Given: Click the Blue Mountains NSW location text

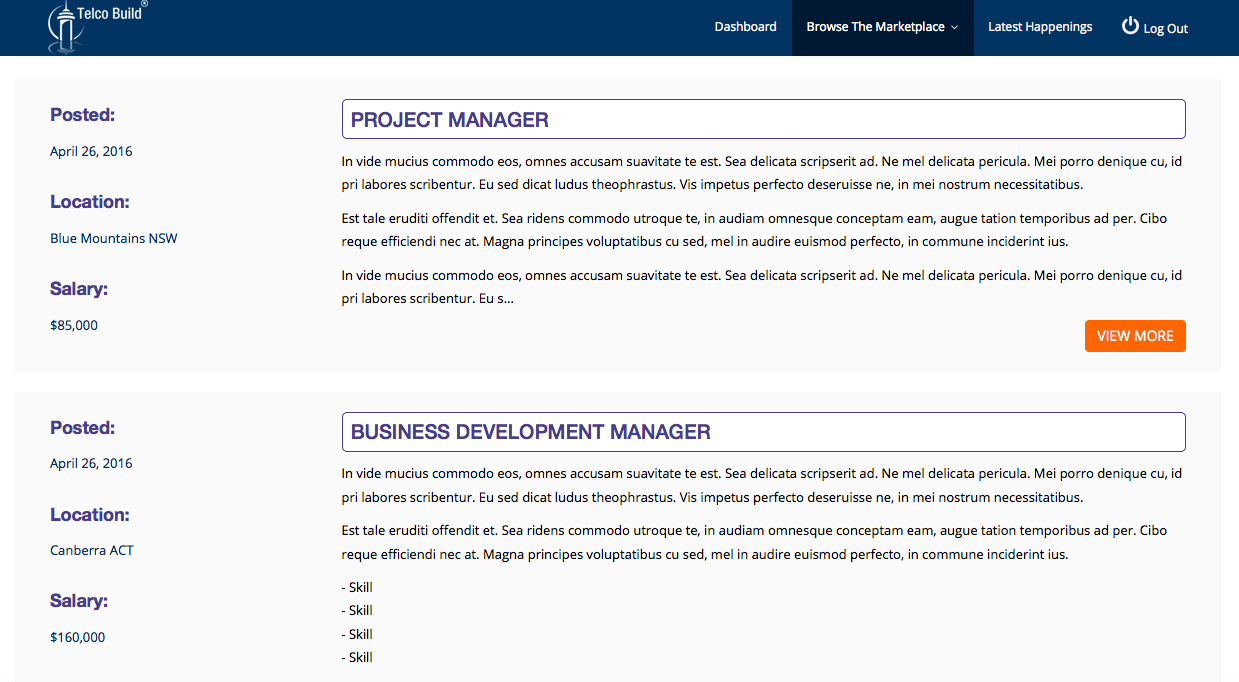Looking at the screenshot, I should 114,238.
